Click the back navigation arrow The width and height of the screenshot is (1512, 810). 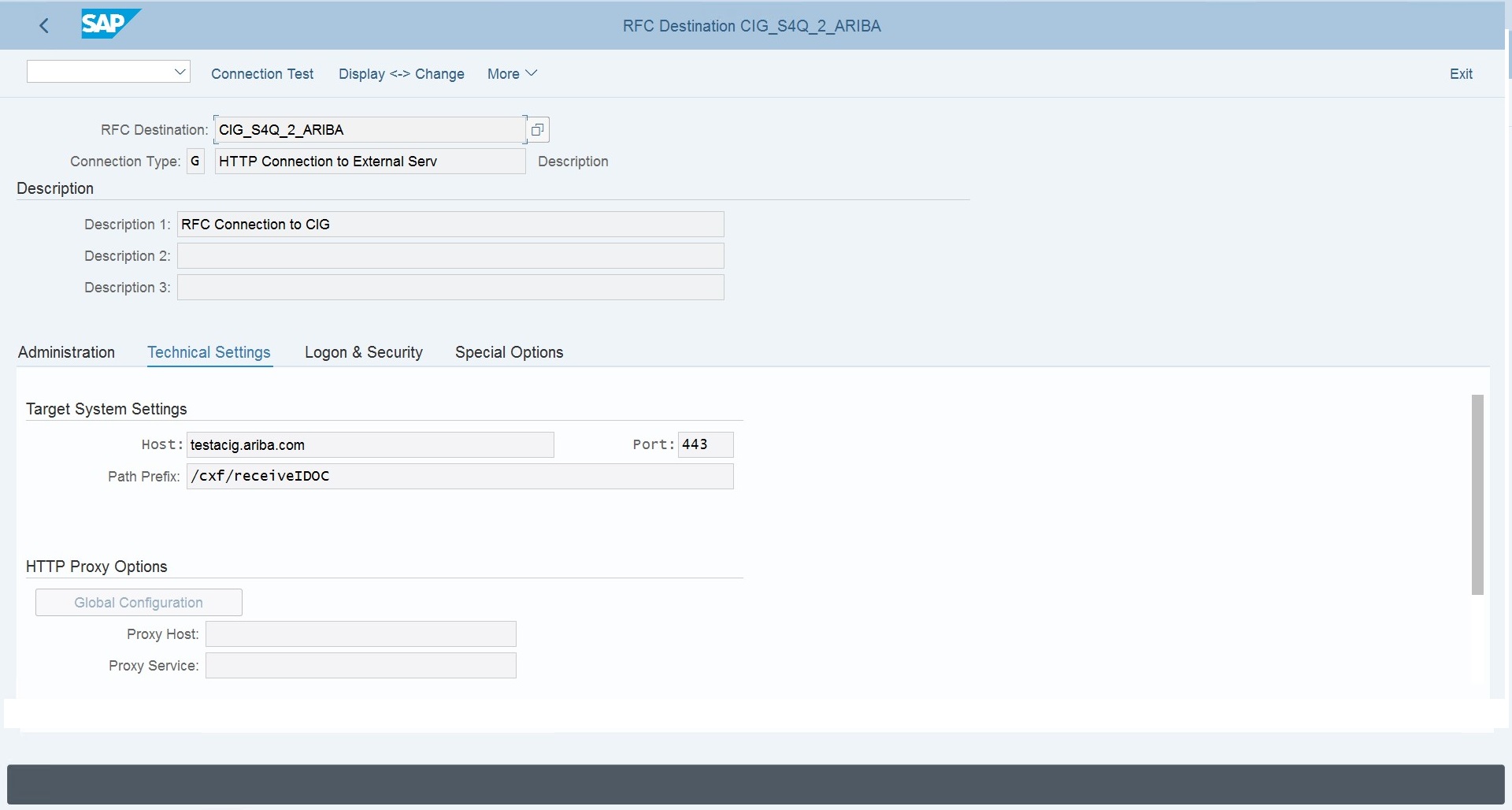[x=44, y=25]
